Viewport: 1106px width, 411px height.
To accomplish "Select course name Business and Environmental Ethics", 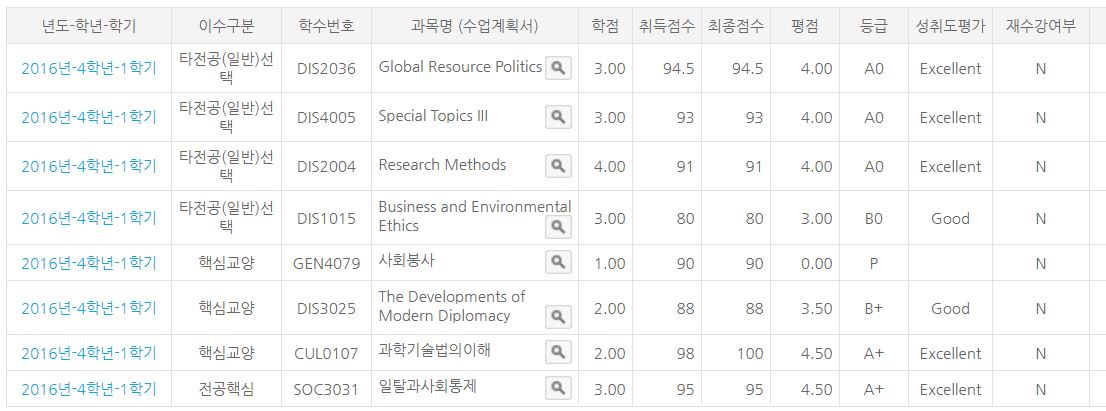I will pyautogui.click(x=475, y=216).
